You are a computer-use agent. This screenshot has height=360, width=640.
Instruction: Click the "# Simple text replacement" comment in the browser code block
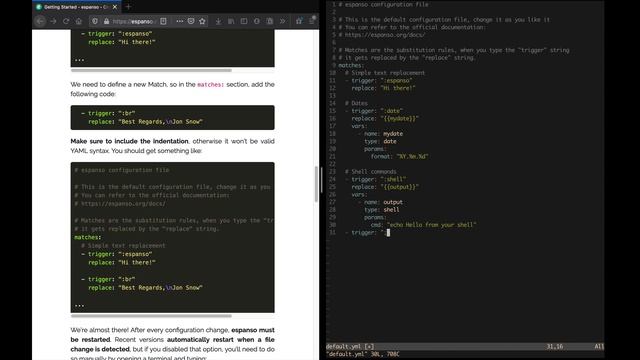[x=123, y=246]
